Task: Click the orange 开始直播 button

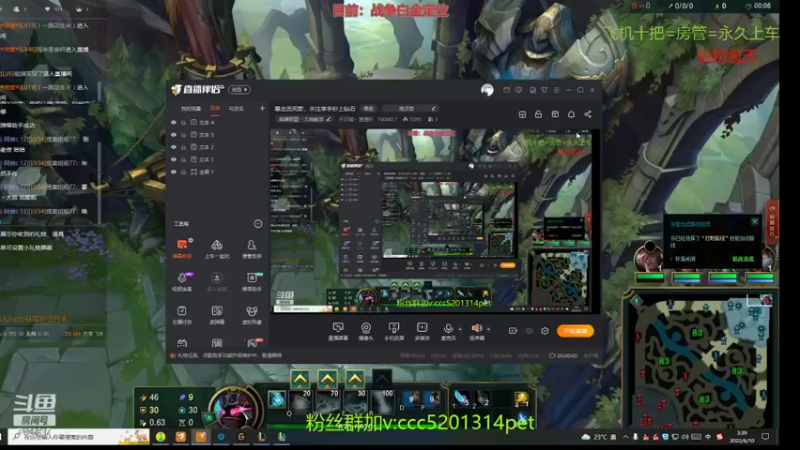Action: (575, 331)
